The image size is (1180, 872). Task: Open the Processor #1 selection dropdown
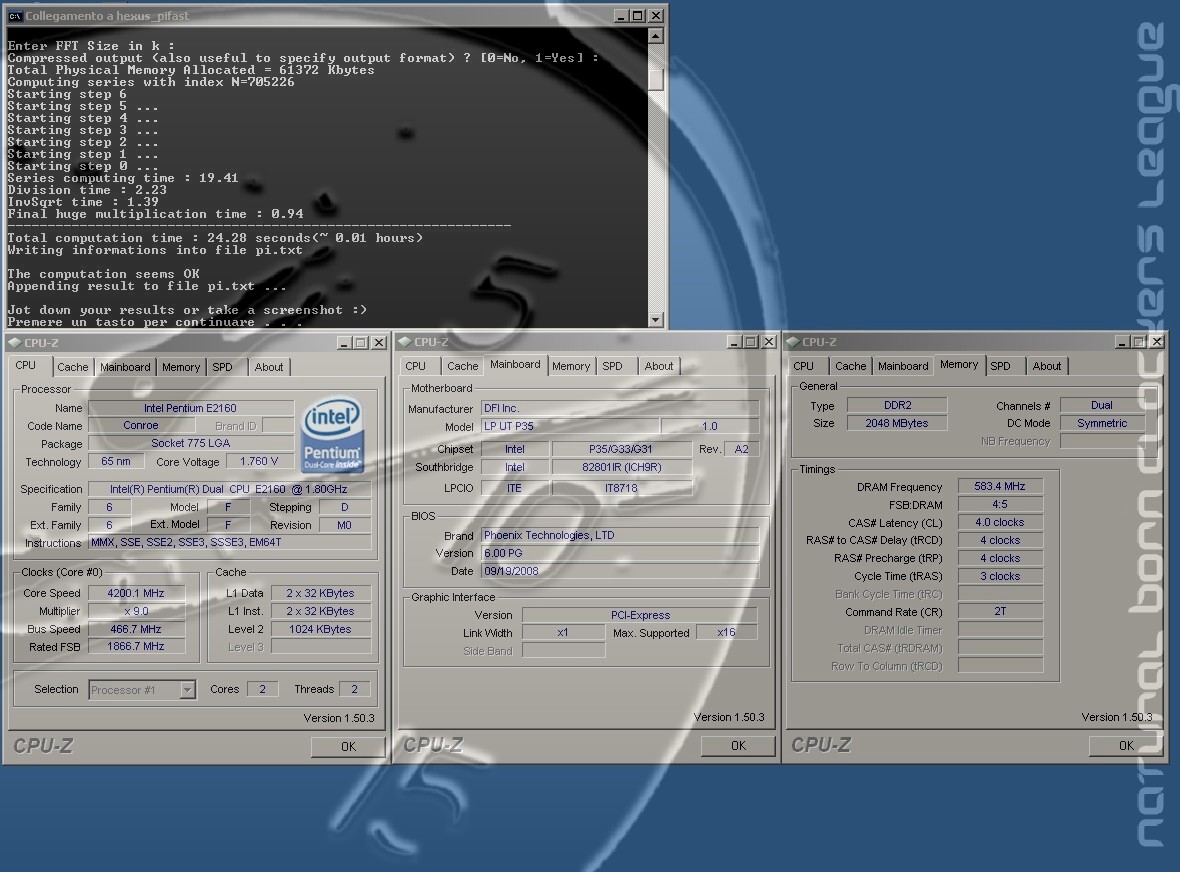[187, 690]
